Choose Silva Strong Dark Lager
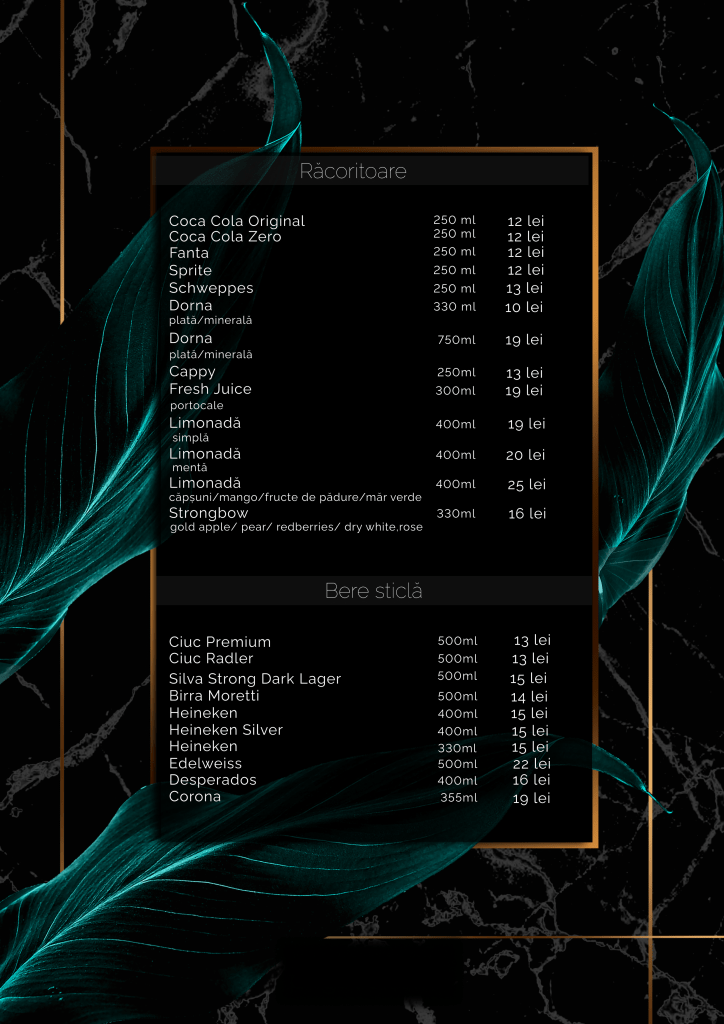Viewport: 724px width, 1024px height. coord(255,679)
